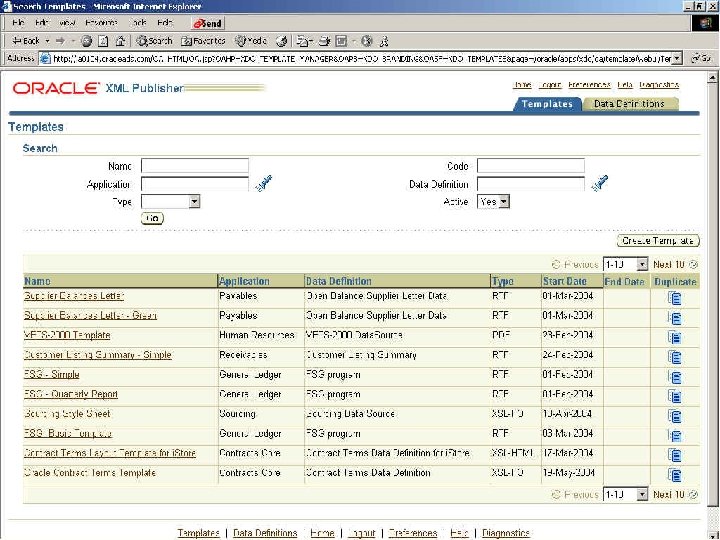The width and height of the screenshot is (720, 540).
Task: Duplicate the FSG - Quarterly Report template
Action: (x=675, y=396)
